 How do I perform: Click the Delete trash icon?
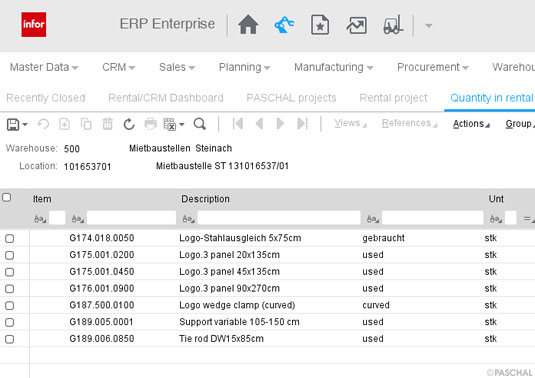(107, 124)
